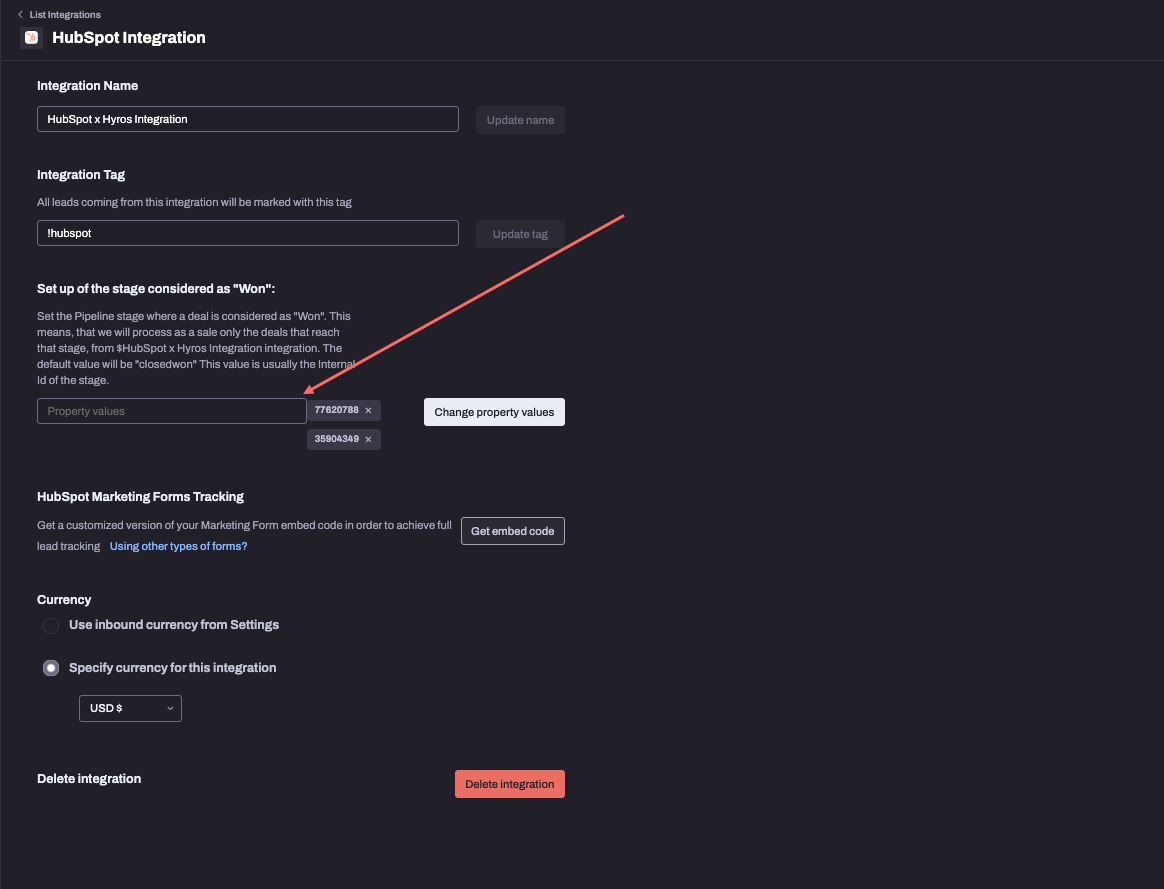Click inside the Integration Name text field
1164x889 pixels.
247,118
